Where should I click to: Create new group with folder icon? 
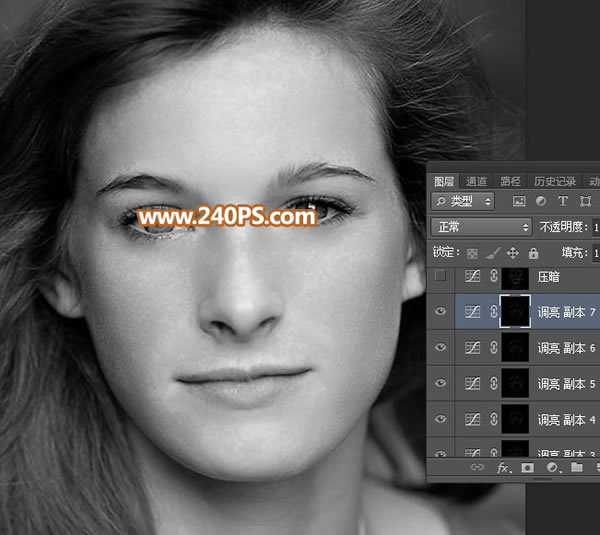(577, 467)
